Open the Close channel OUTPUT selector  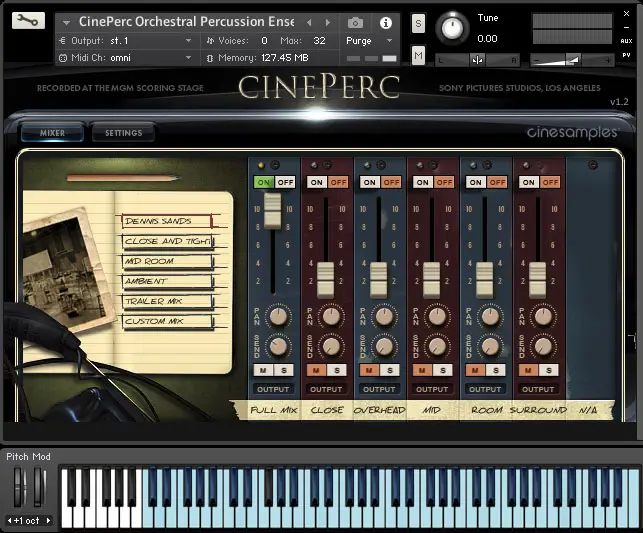326,389
